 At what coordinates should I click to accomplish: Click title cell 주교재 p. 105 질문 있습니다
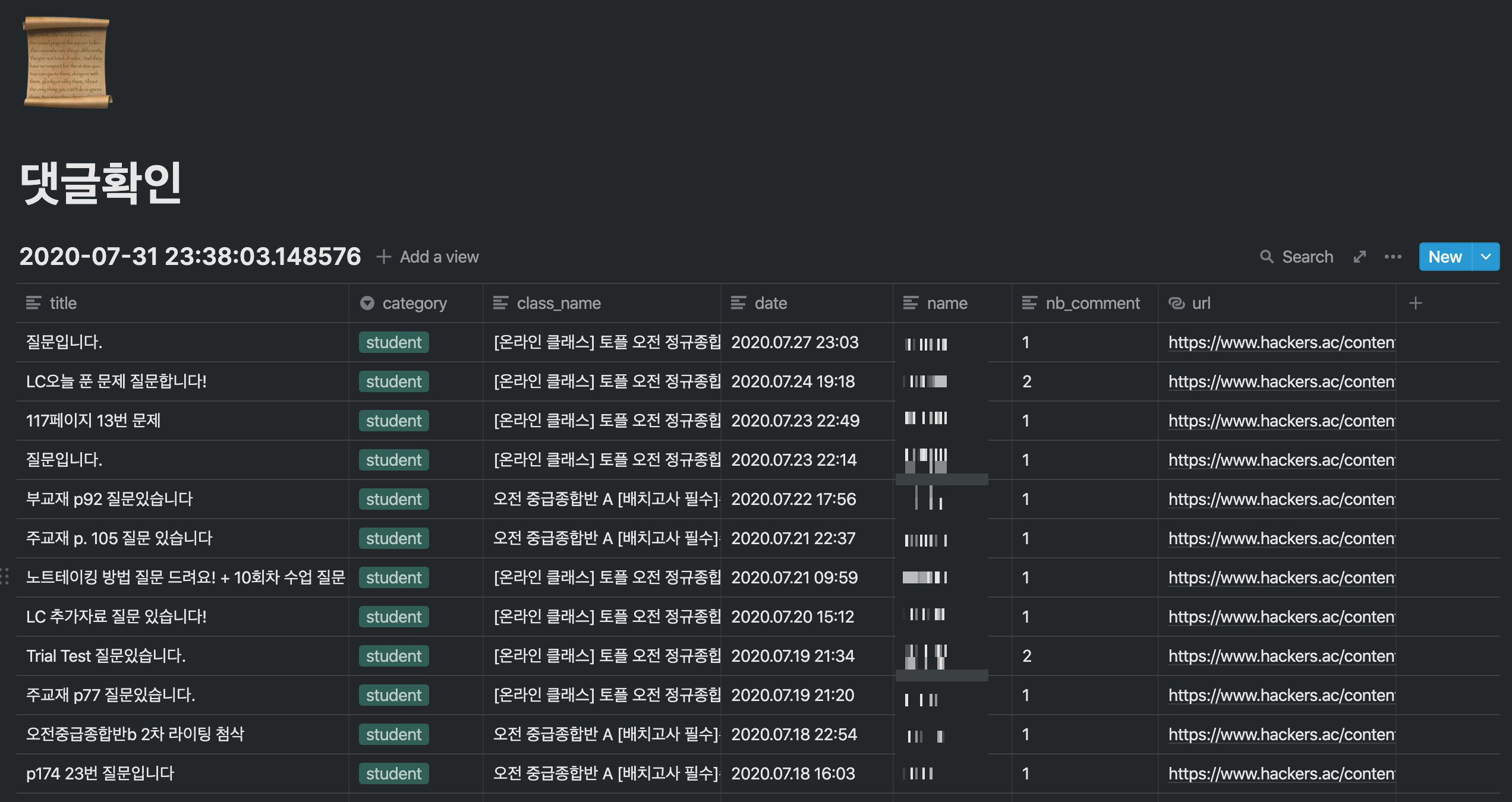[x=182, y=538]
